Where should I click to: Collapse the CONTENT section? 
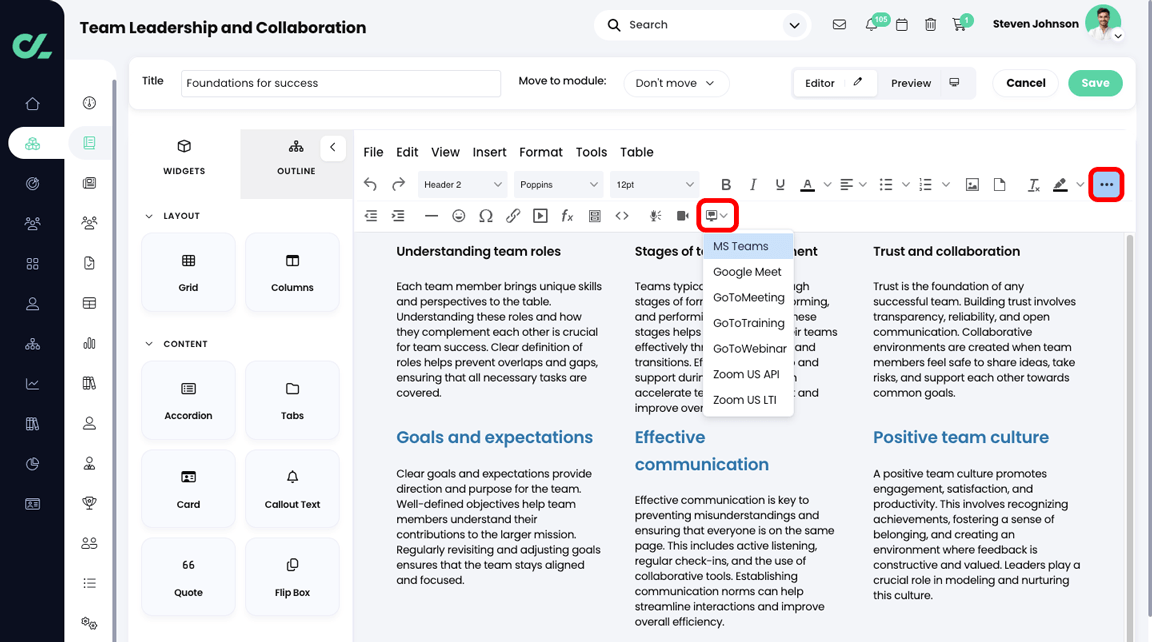click(x=149, y=344)
